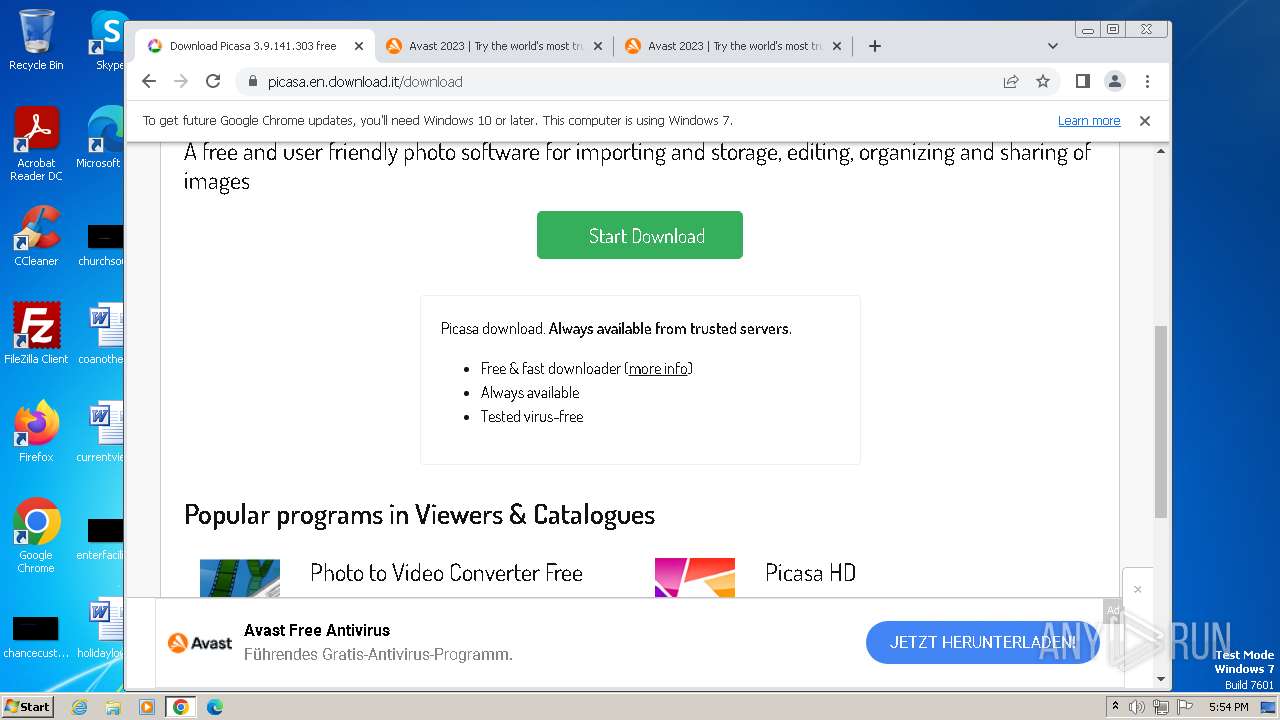Open the File Explorer taskbar icon

[x=113, y=707]
